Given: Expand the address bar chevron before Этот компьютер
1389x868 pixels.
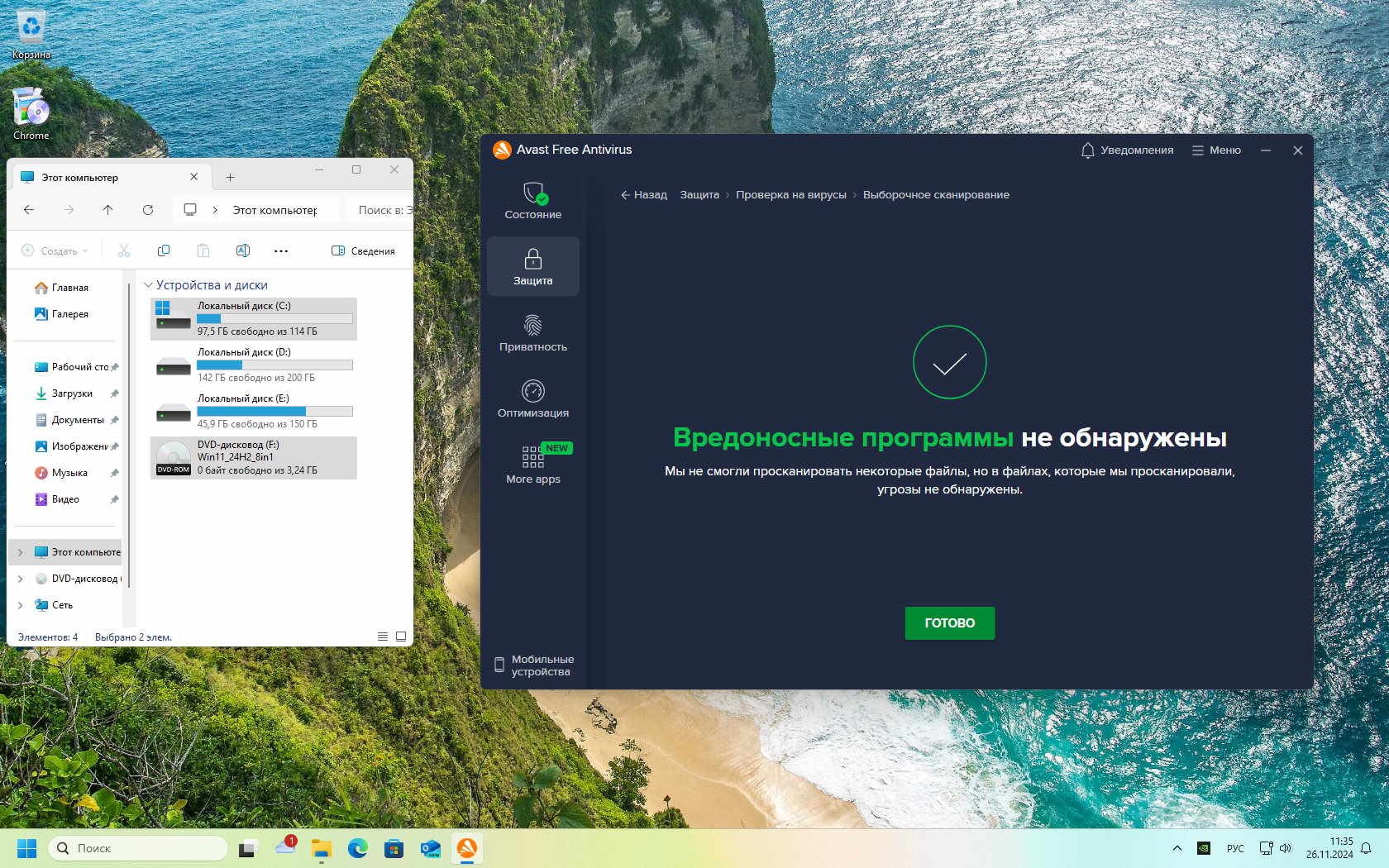Looking at the screenshot, I should pos(215,210).
